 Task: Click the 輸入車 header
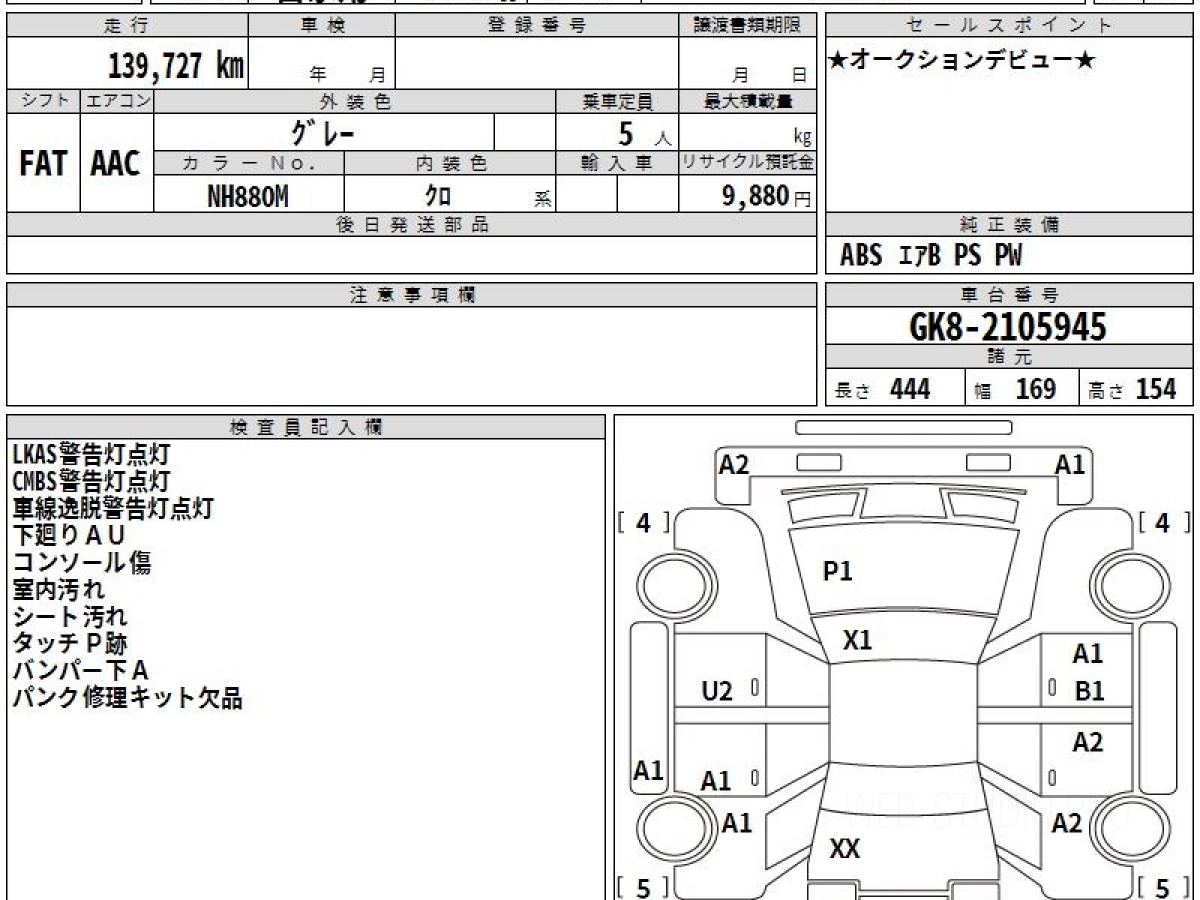(617, 163)
